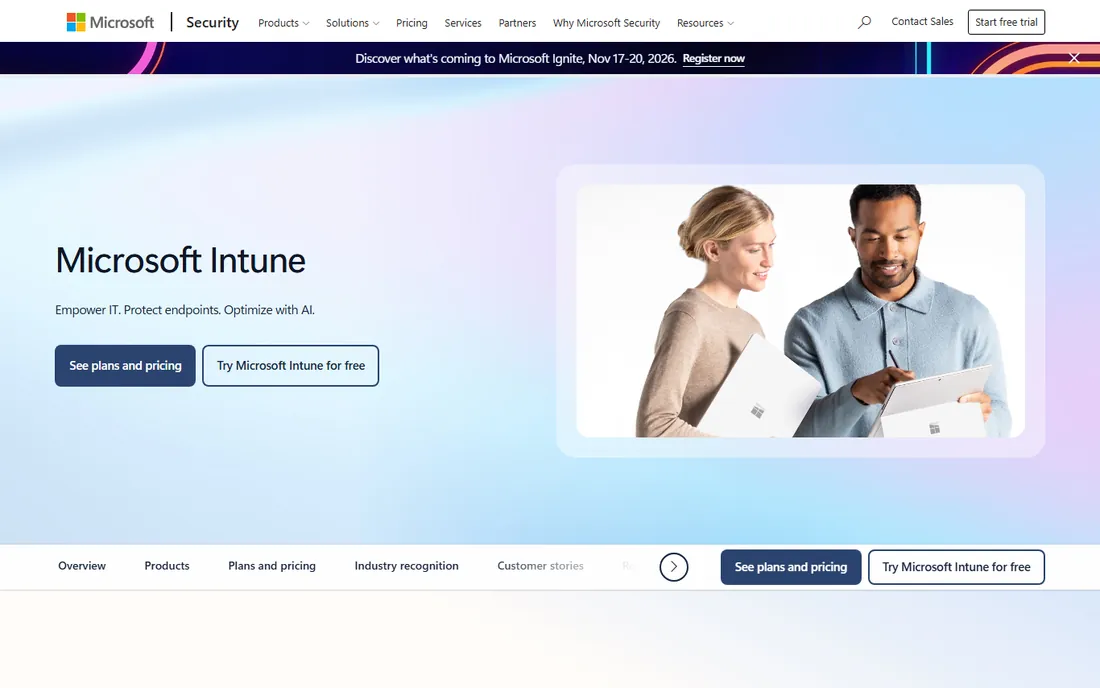The height and width of the screenshot is (688, 1100).
Task: Click sticky bar See plans and pricing
Action: tap(791, 567)
